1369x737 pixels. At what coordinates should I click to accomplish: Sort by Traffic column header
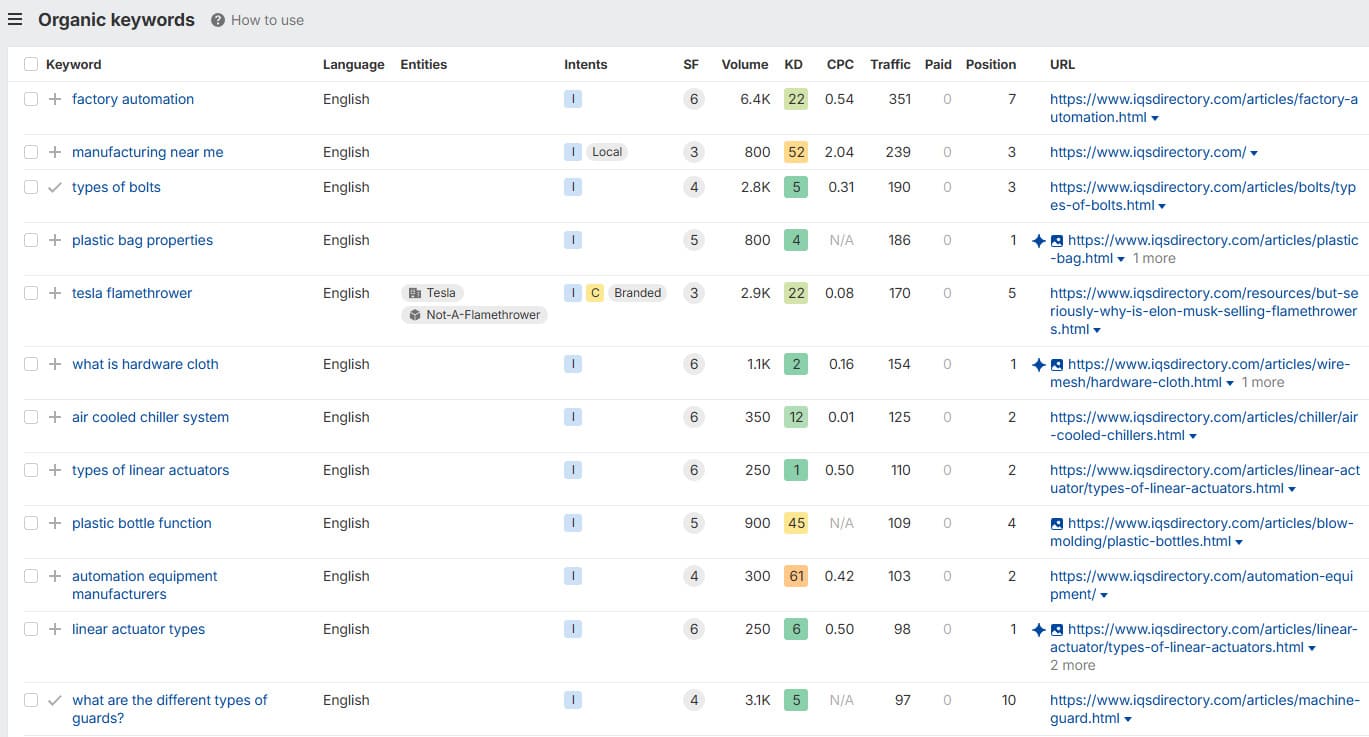889,64
